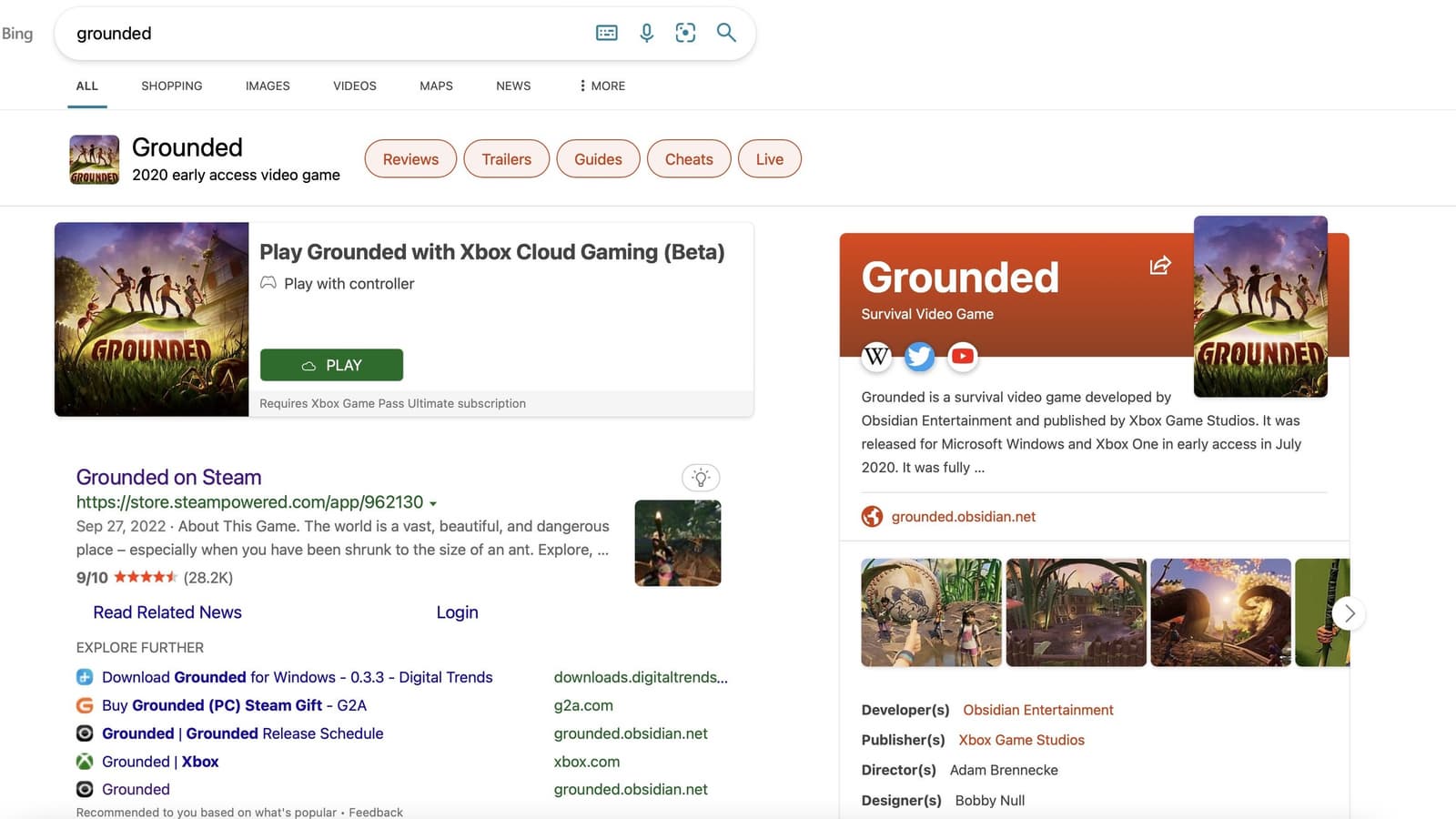Viewport: 1456px width, 819px height.
Task: Switch to the MAPS tab
Action: click(436, 86)
